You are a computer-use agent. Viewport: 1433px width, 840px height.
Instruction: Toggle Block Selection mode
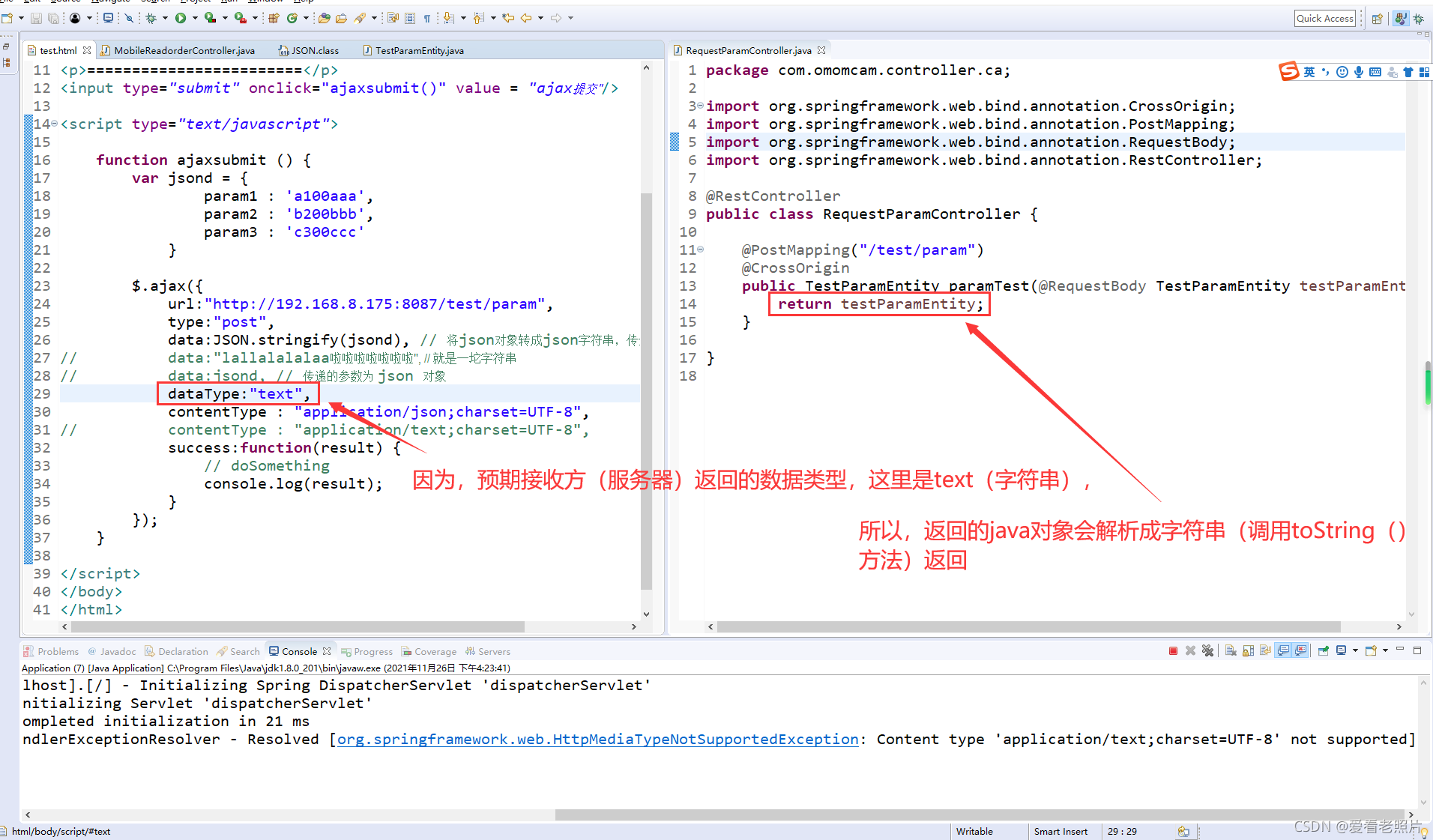[x=410, y=18]
